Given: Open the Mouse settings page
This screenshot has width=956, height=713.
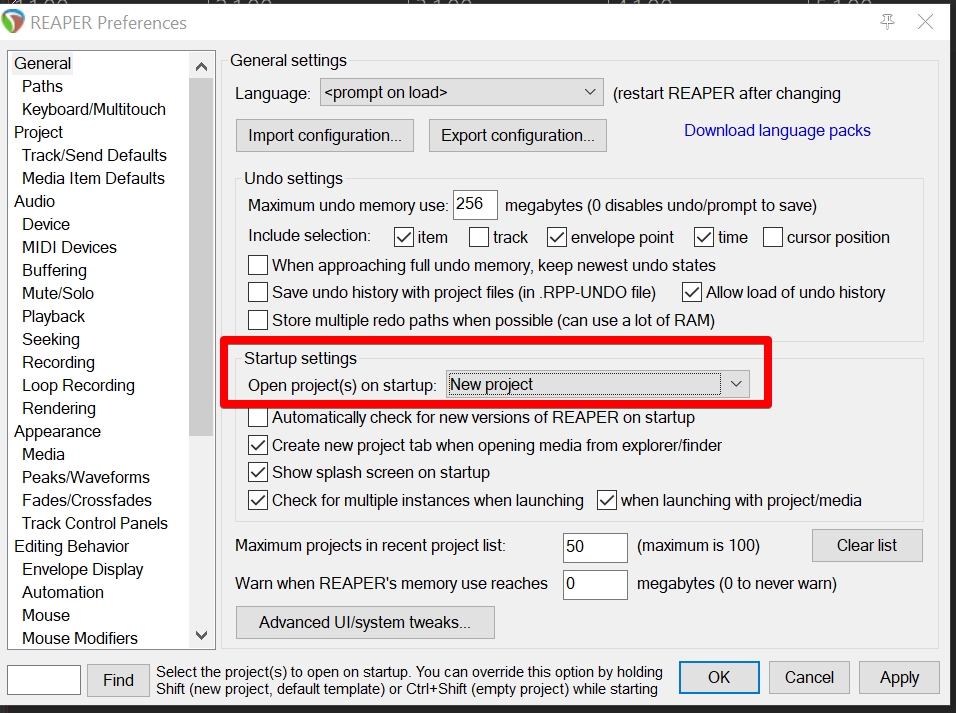Looking at the screenshot, I should click(46, 615).
